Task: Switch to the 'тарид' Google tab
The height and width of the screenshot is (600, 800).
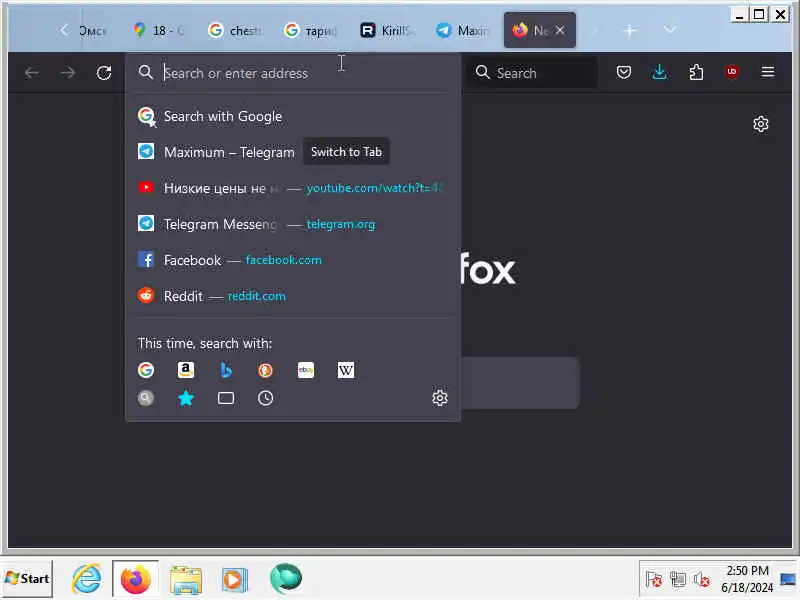Action: (x=310, y=31)
